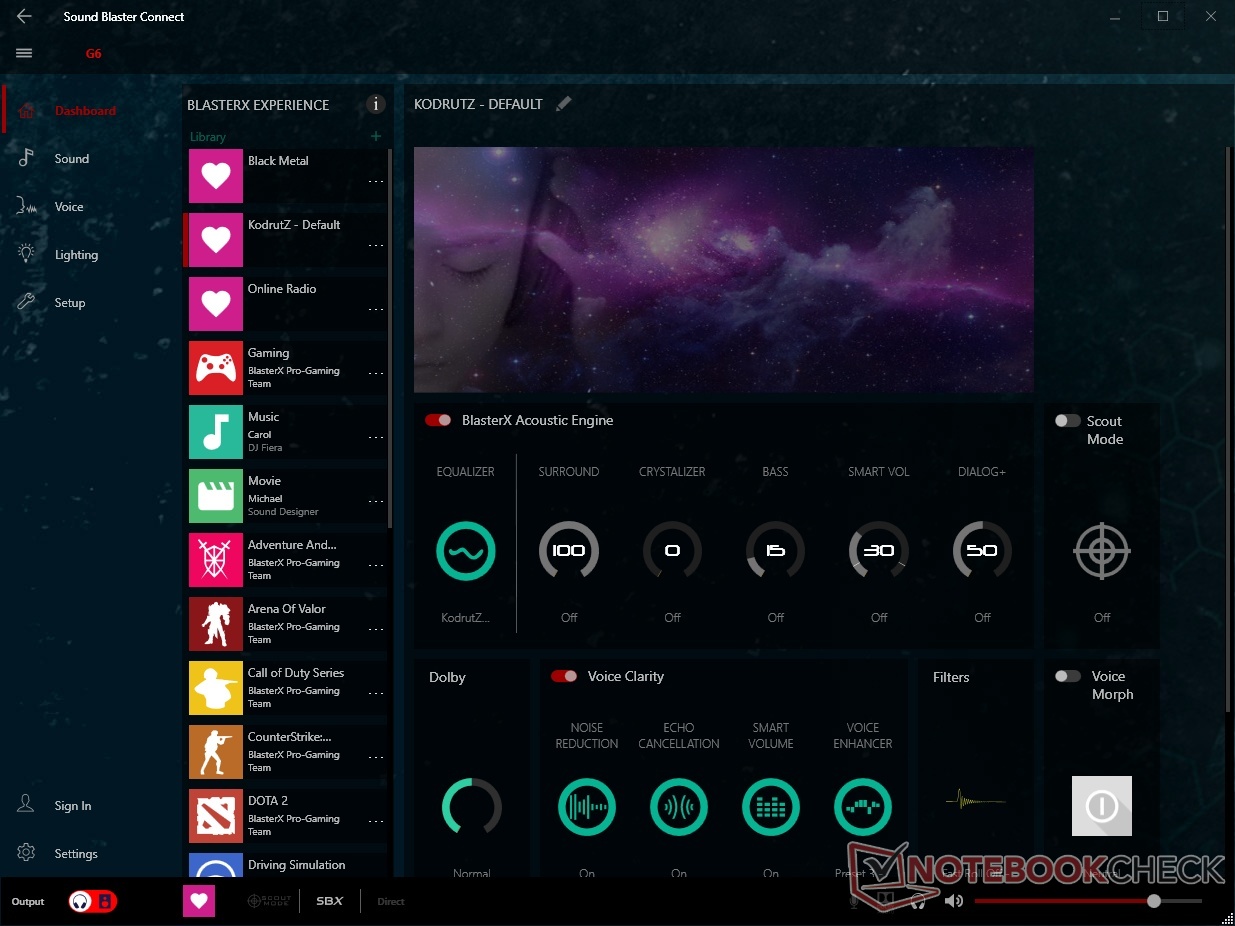1235x926 pixels.
Task: Click the G6 device label
Action: (x=93, y=54)
